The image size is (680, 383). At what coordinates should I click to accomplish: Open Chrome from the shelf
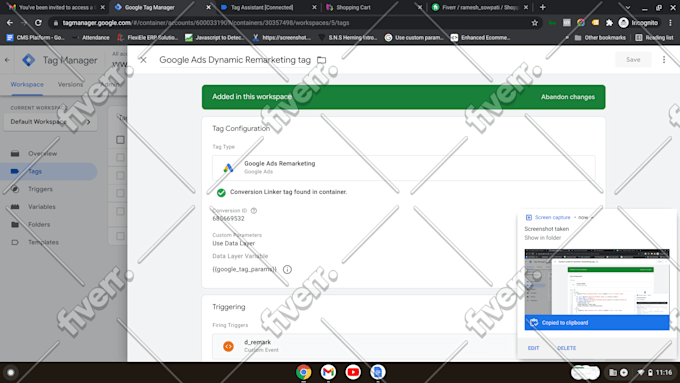pyautogui.click(x=304, y=372)
